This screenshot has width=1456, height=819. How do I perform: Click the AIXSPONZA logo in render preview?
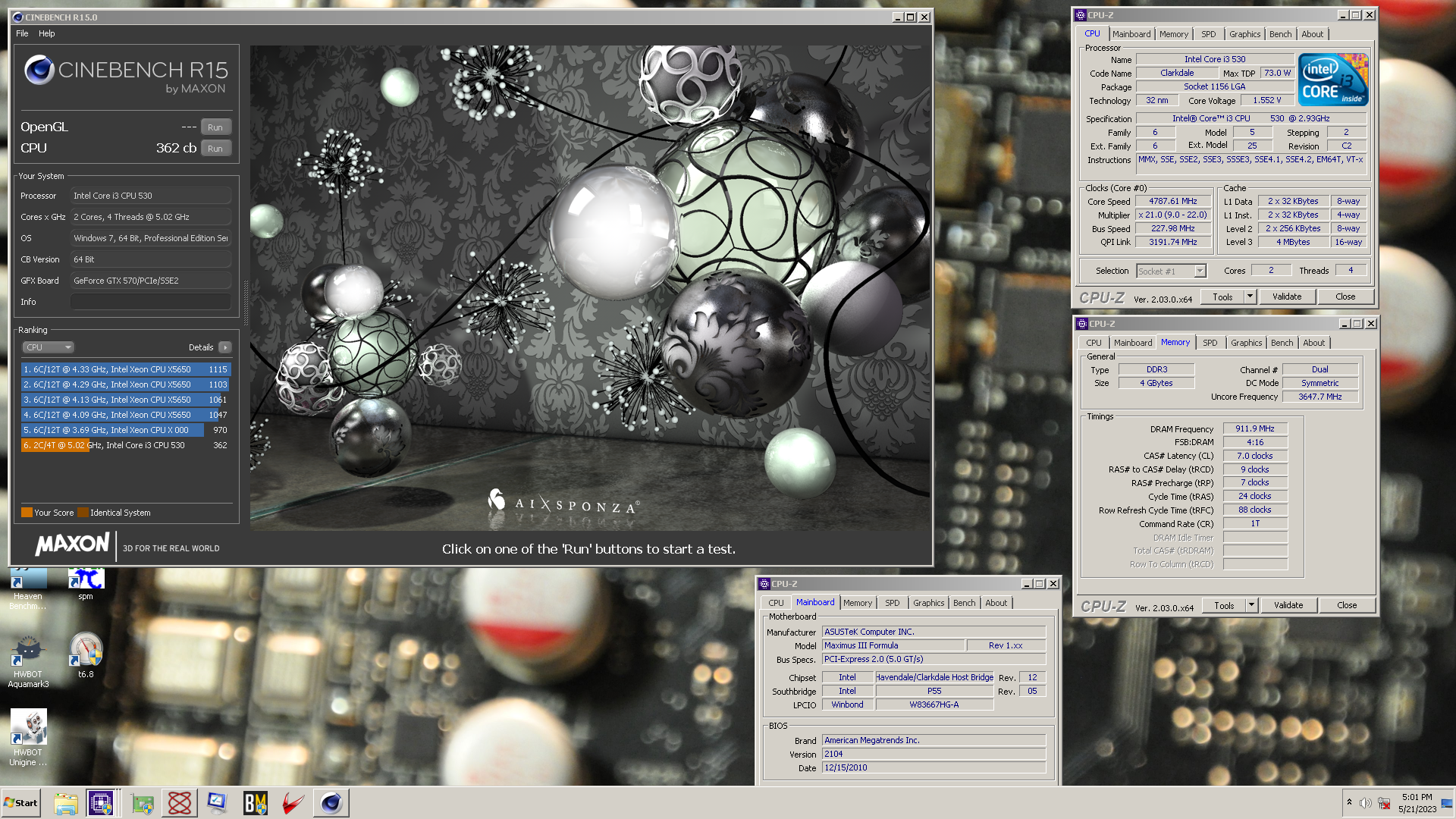tap(563, 502)
